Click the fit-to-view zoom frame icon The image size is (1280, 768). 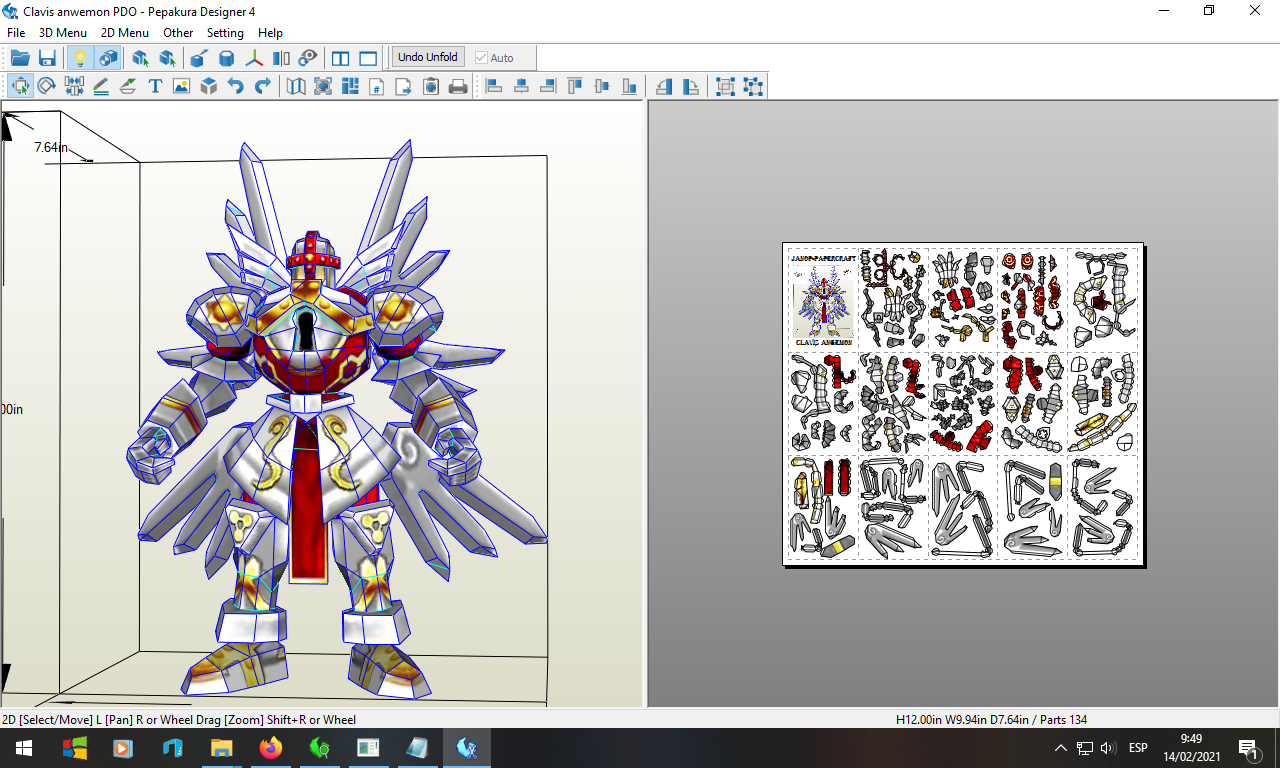(323, 86)
